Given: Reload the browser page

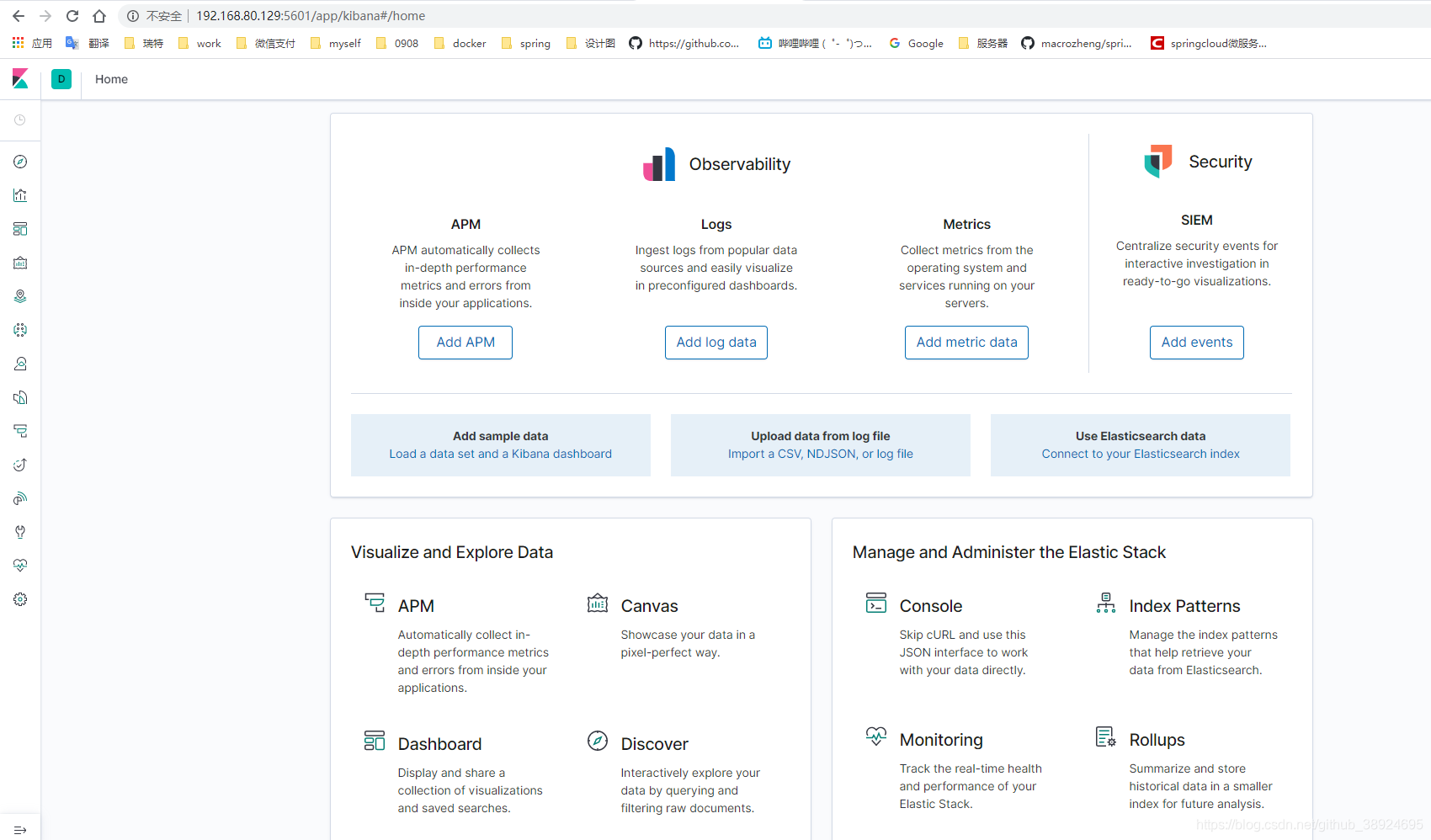Looking at the screenshot, I should point(72,16).
